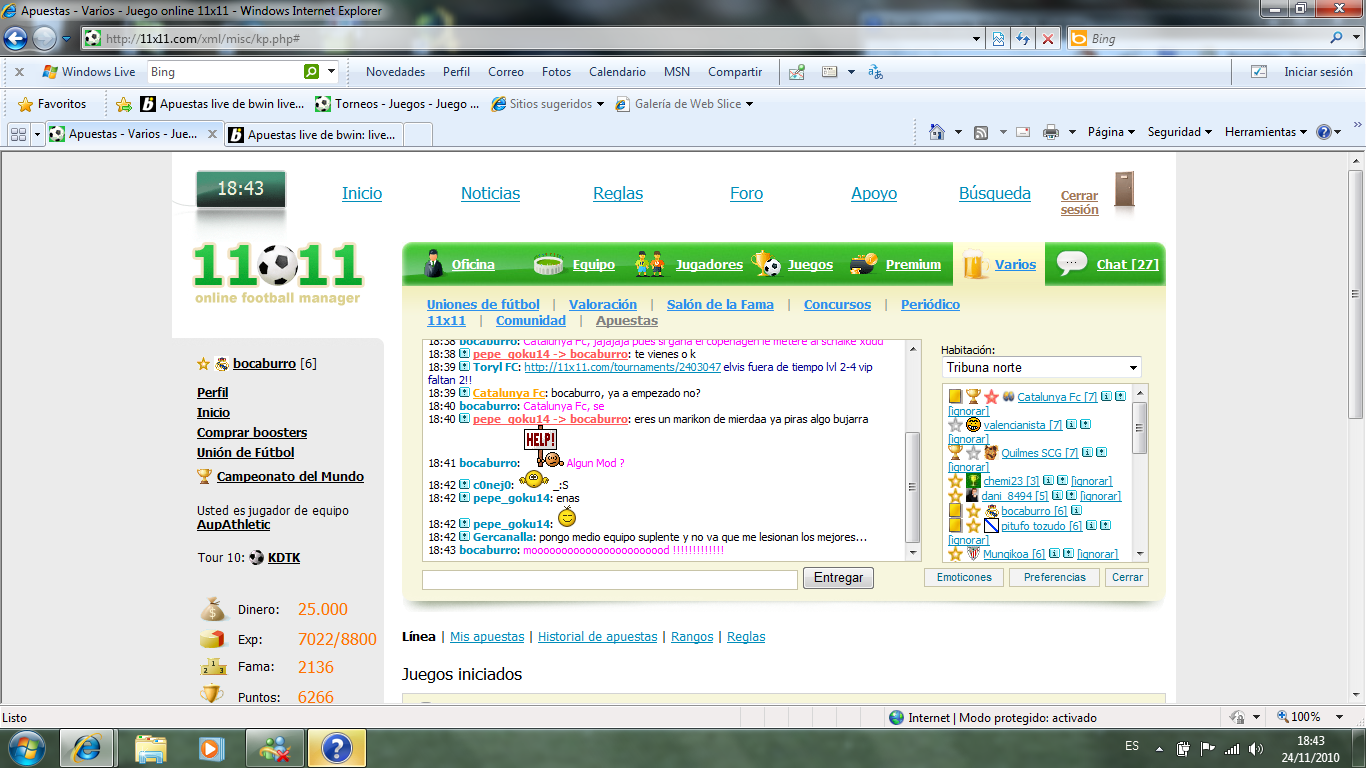Expand the Herramientas dropdown menu
Image resolution: width=1366 pixels, height=768 pixels.
coord(1266,133)
